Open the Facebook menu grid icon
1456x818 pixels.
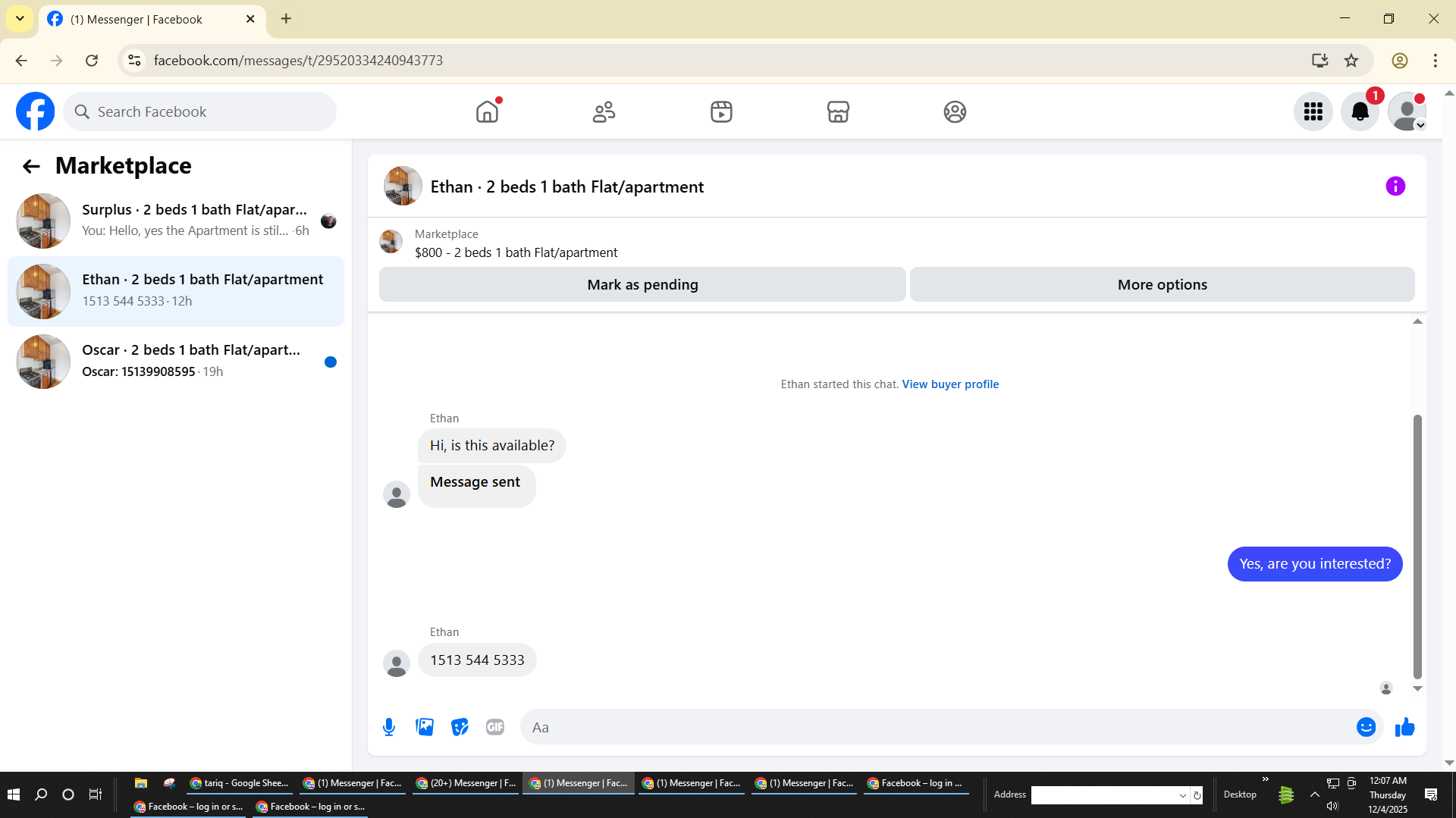(x=1313, y=111)
